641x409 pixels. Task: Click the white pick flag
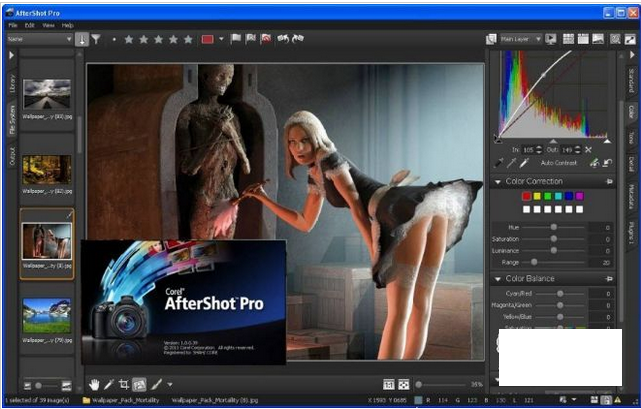coord(236,39)
